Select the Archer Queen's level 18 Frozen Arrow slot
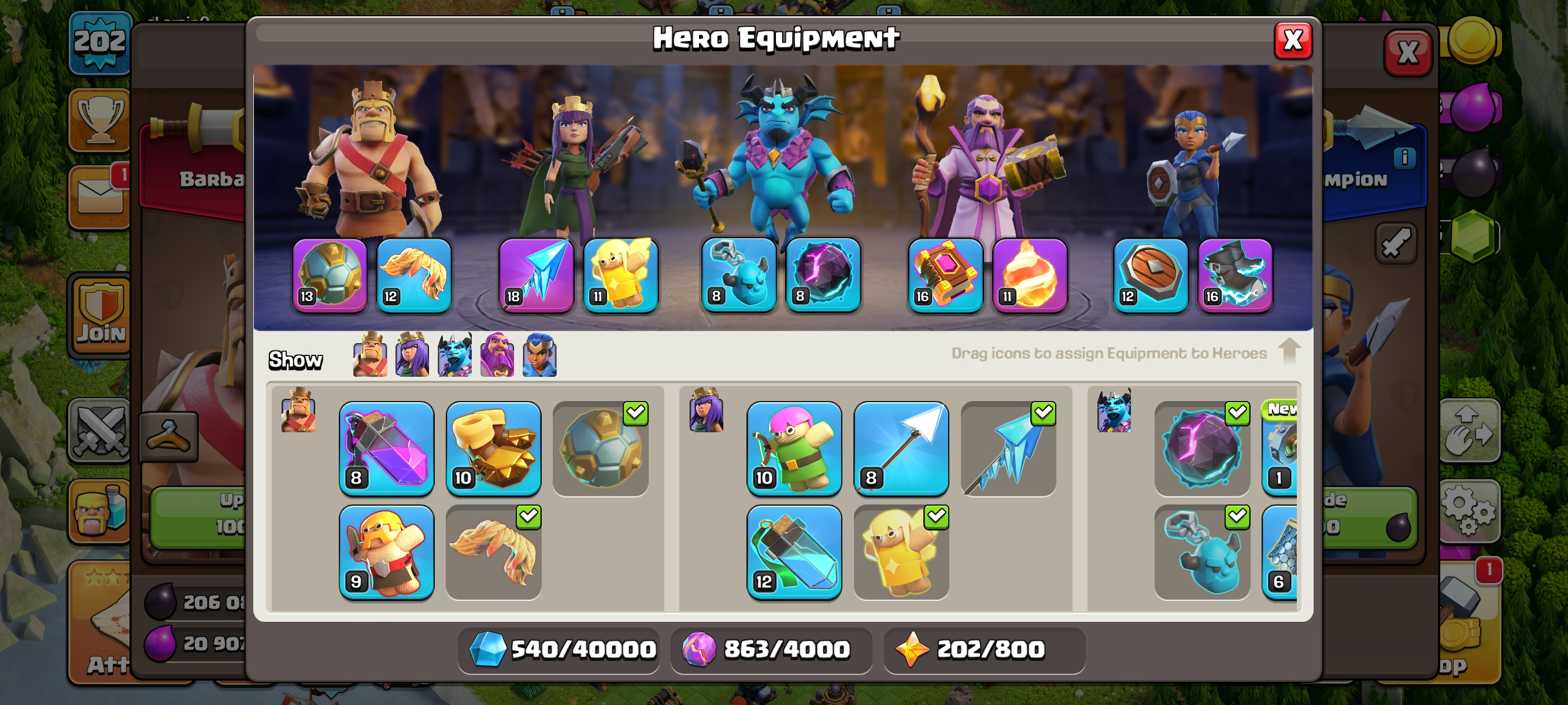Screen dimensions: 1568x705 tap(535, 275)
